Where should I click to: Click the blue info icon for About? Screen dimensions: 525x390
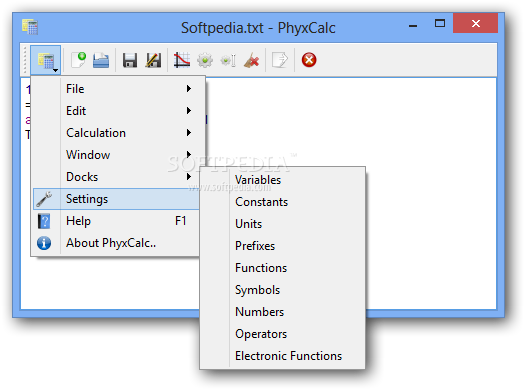(44, 243)
